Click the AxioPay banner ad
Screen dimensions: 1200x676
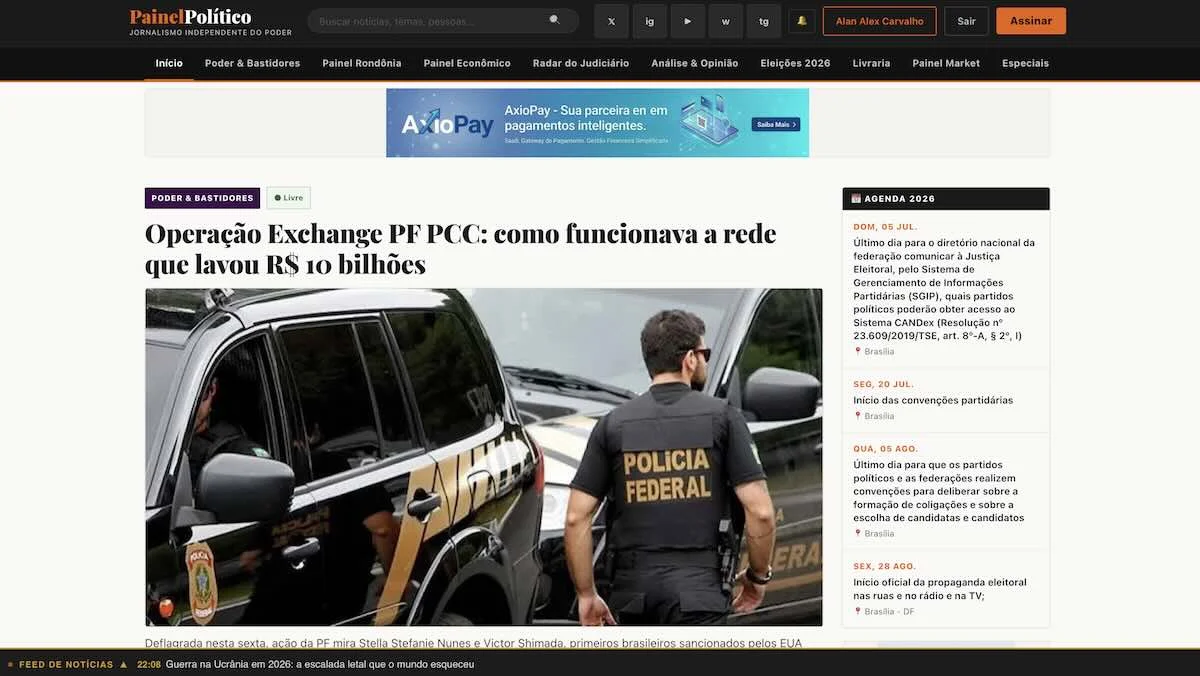coord(598,123)
